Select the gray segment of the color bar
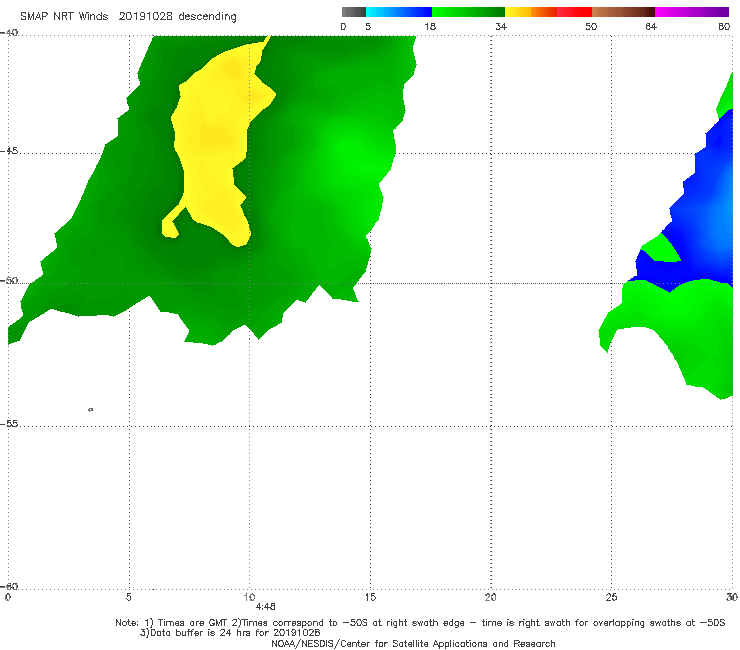The image size is (740, 650). coord(354,12)
